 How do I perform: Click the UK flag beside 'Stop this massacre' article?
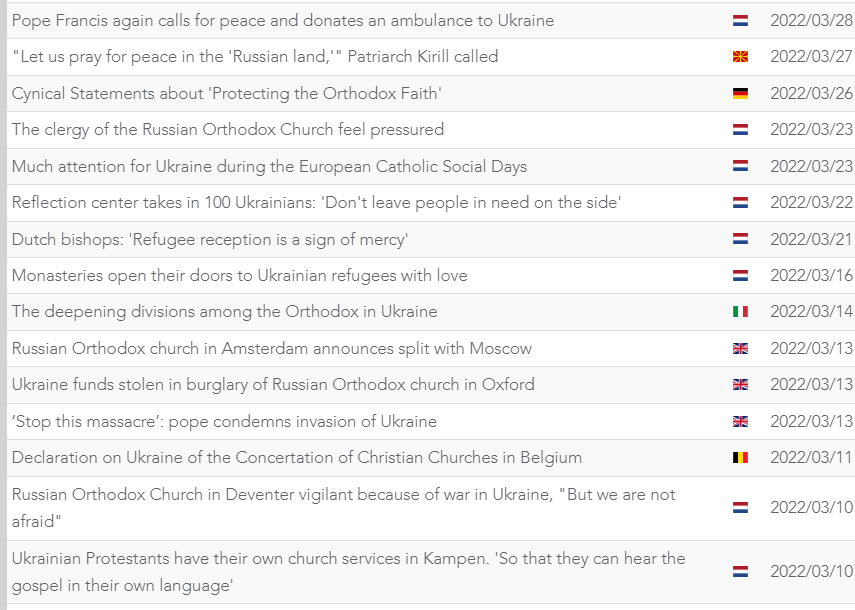[x=740, y=421]
